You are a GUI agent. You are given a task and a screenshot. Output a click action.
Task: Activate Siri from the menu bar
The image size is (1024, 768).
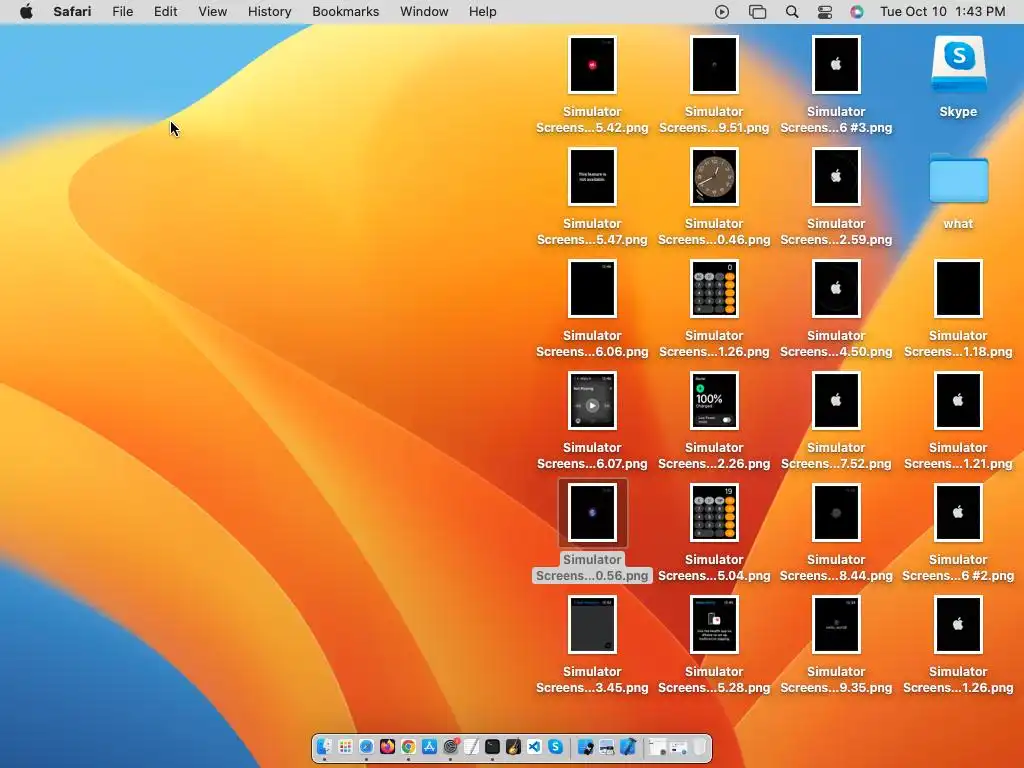[857, 12]
